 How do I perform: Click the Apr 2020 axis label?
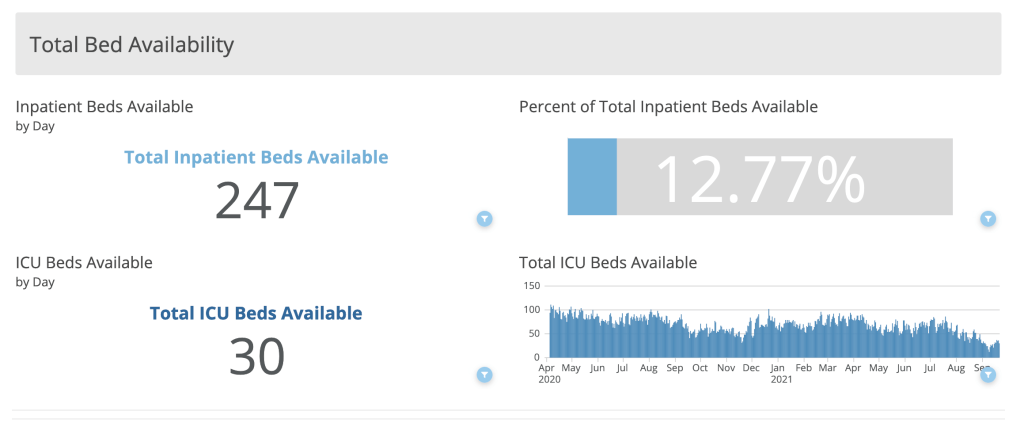(549, 373)
